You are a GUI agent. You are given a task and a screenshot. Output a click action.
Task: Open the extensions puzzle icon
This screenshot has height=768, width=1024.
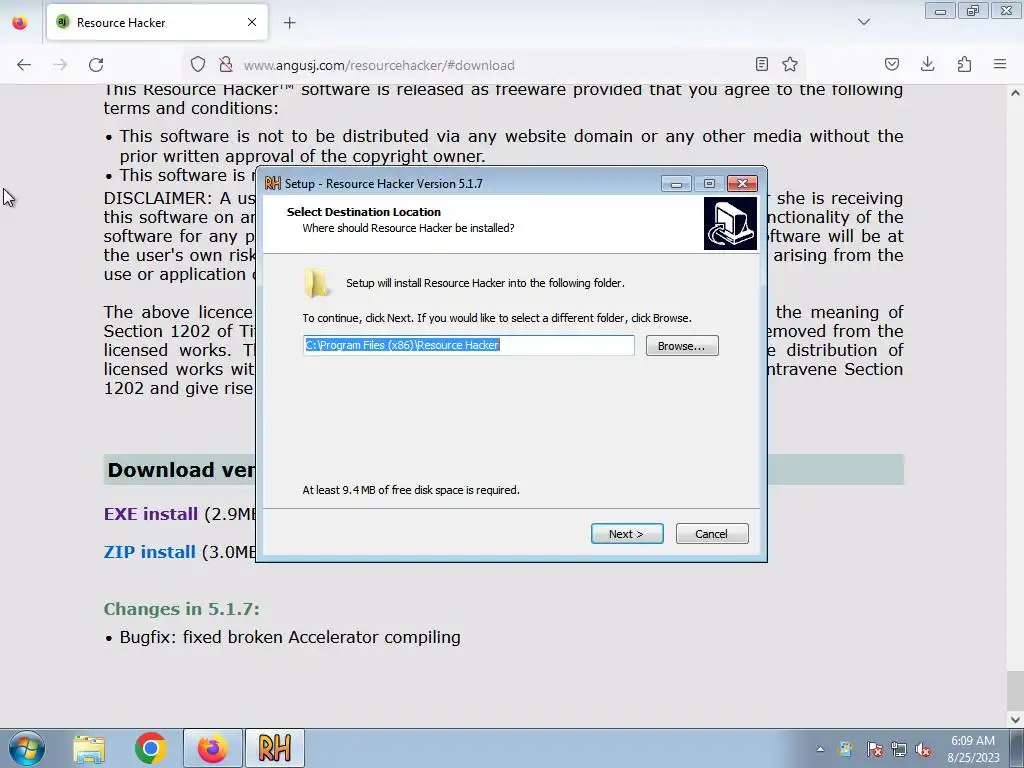964,64
